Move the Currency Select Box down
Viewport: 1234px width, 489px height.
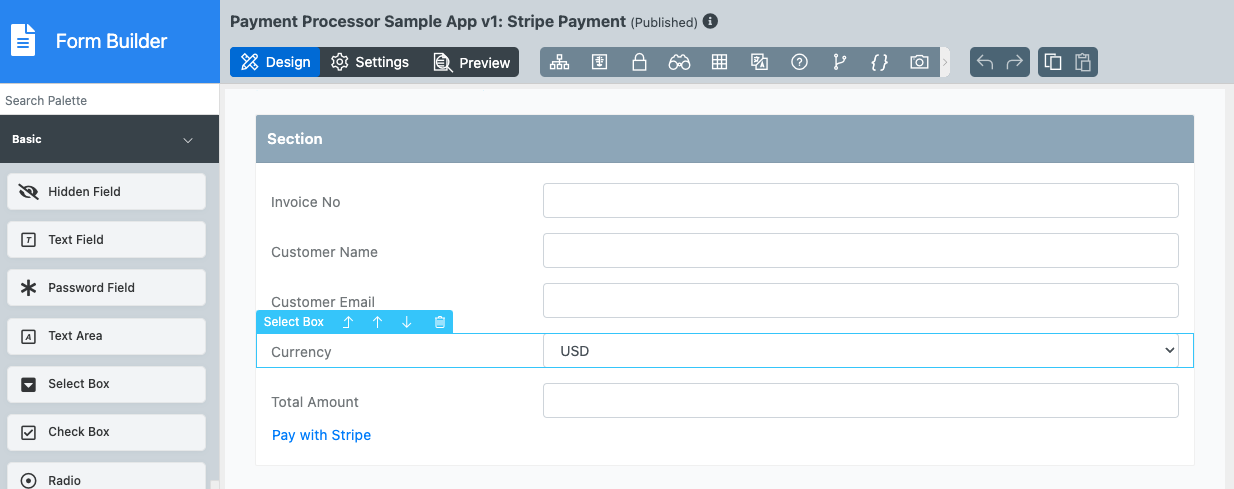click(407, 322)
